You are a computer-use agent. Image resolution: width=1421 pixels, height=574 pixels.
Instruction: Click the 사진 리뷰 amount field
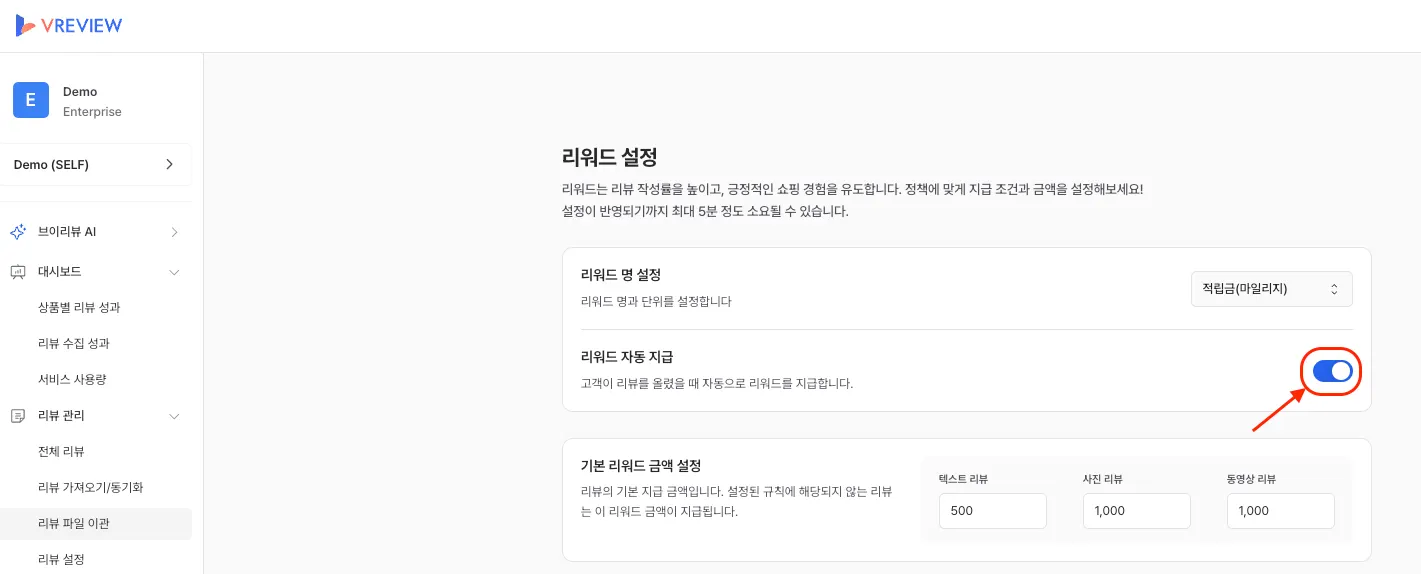1136,511
